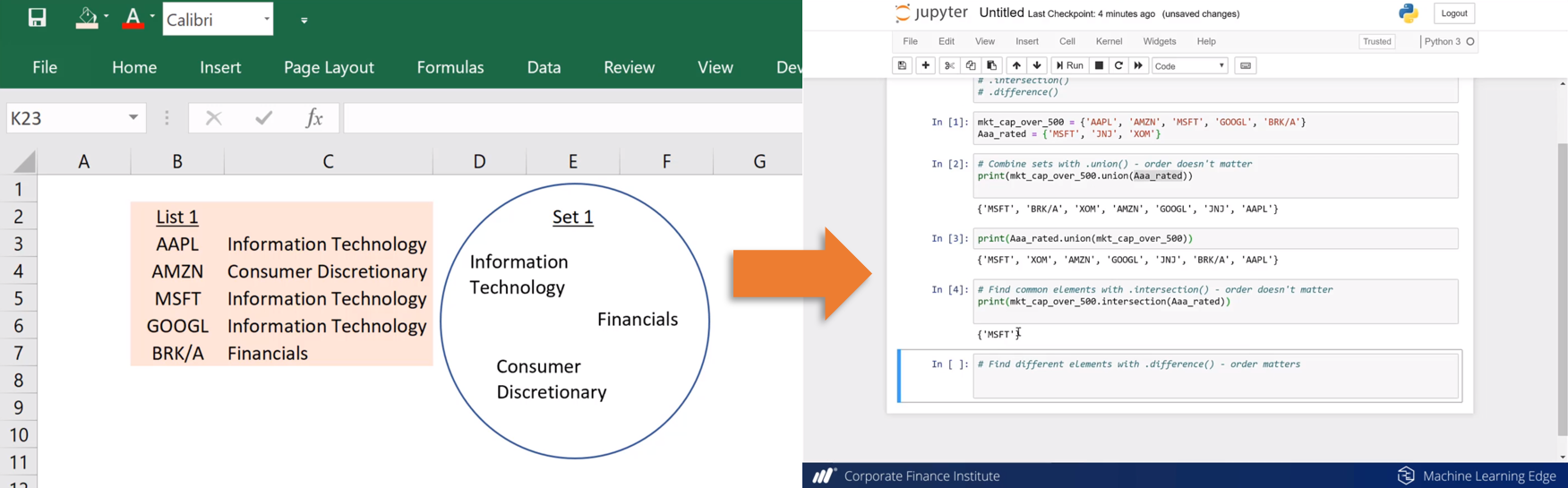Click the Excel save icon
Screen dimensions: 1568x488
pos(37,18)
